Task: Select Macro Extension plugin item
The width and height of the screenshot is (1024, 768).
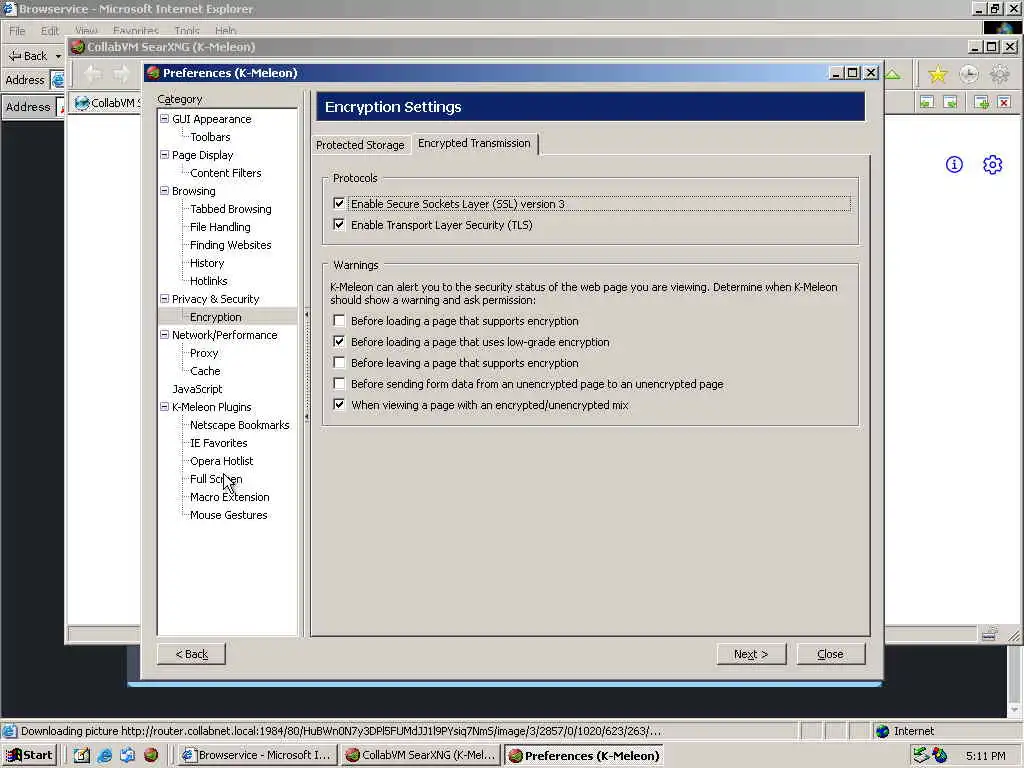Action: 230,496
